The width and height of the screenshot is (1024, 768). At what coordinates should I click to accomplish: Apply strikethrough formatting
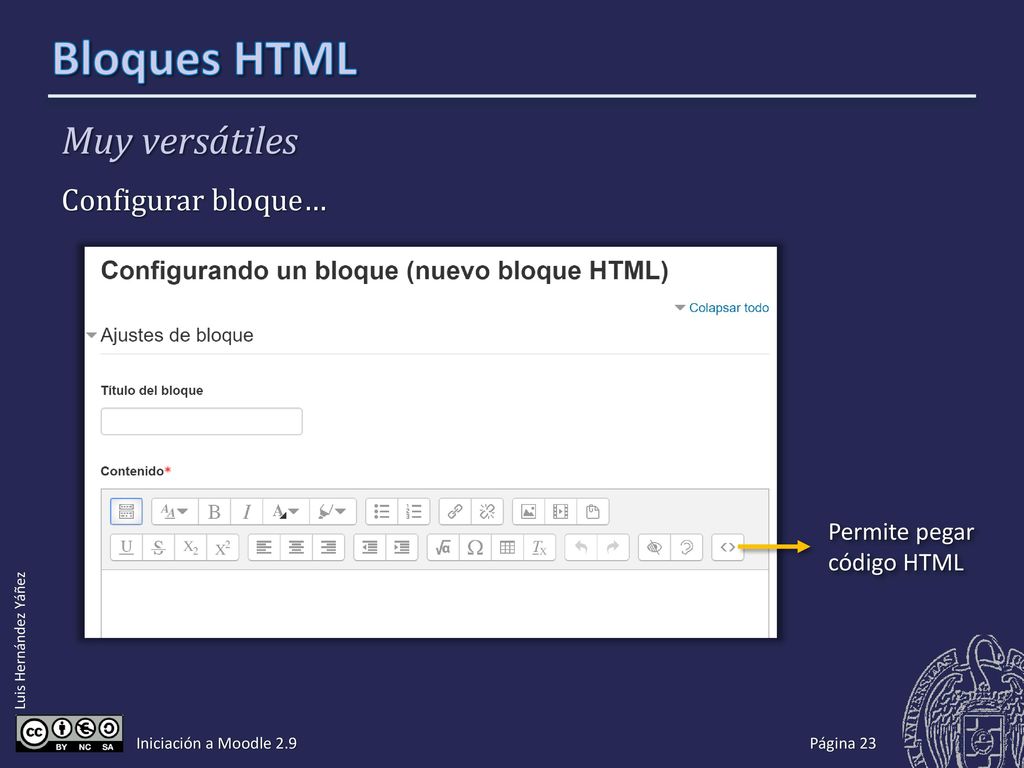[158, 547]
